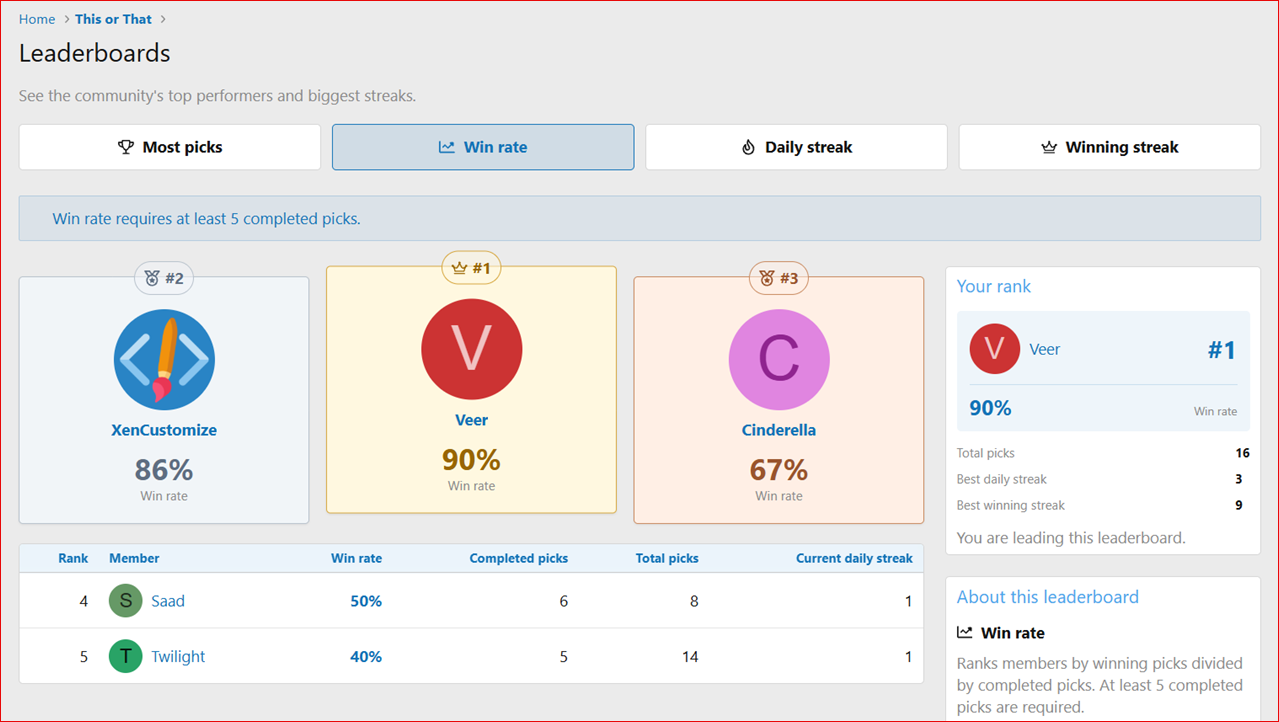Open Cinderella's name link
The image size is (1279, 722).
tap(779, 430)
